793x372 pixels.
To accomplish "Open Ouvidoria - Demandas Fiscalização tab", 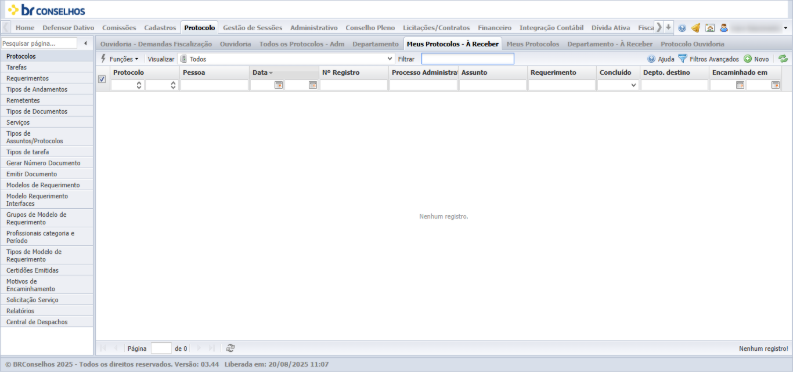I will coord(156,44).
